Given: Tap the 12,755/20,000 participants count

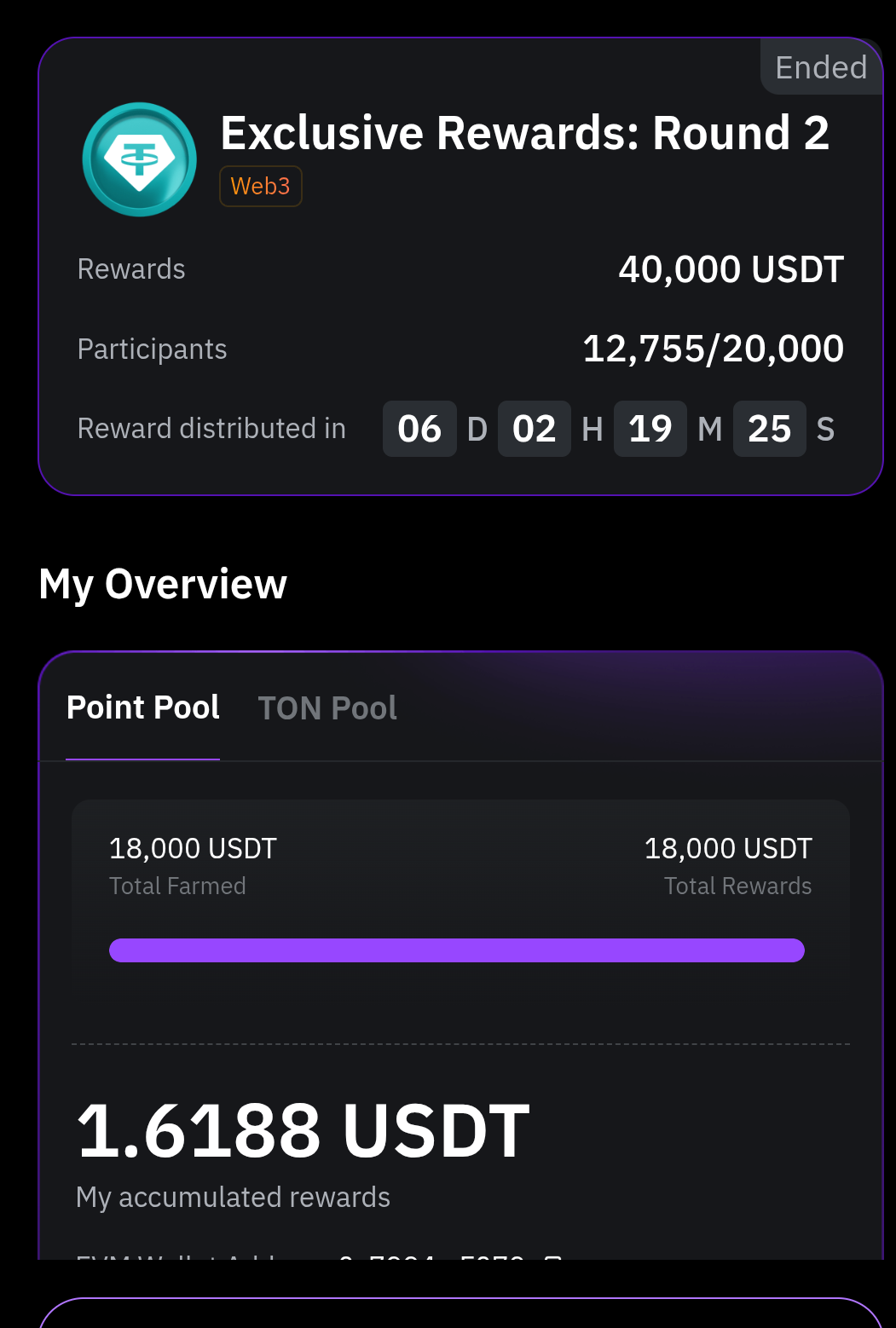Looking at the screenshot, I should pos(713,349).
